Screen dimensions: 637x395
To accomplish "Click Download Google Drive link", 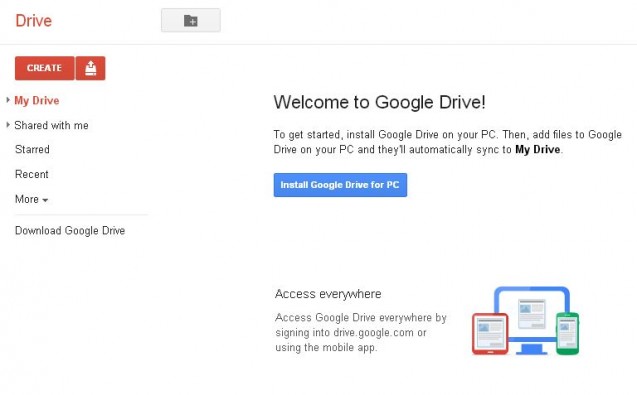I will pyautogui.click(x=70, y=231).
